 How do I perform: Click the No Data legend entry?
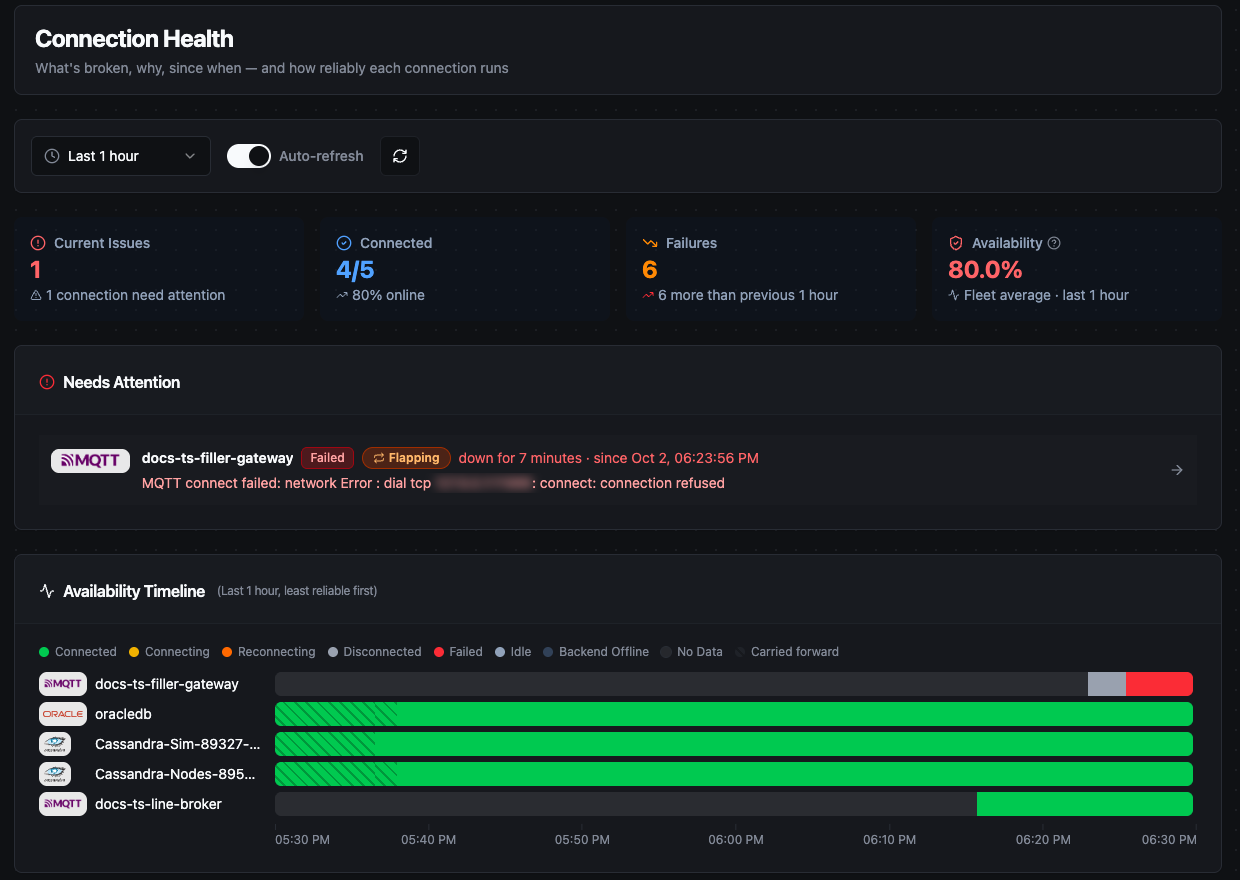[692, 652]
